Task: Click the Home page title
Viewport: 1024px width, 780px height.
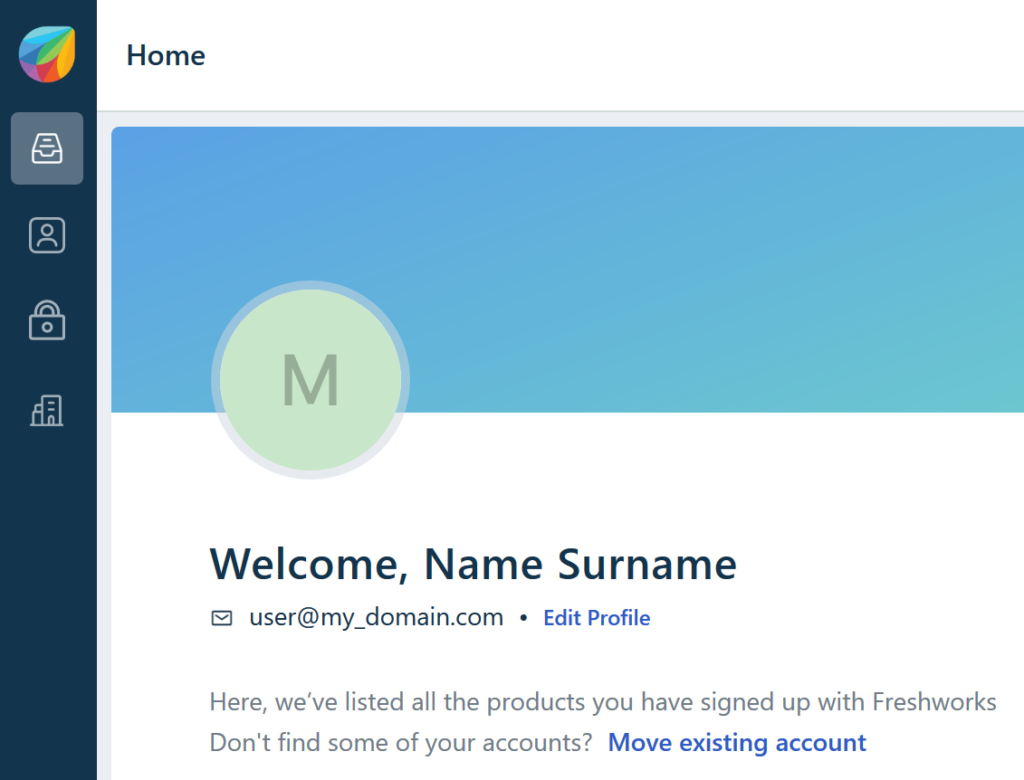Action: (x=166, y=55)
